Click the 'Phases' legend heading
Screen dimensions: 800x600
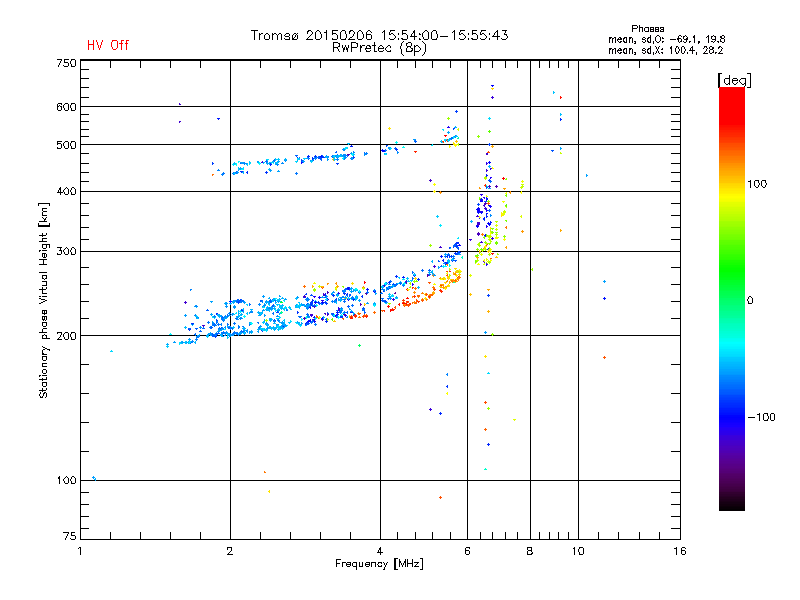[647, 29]
